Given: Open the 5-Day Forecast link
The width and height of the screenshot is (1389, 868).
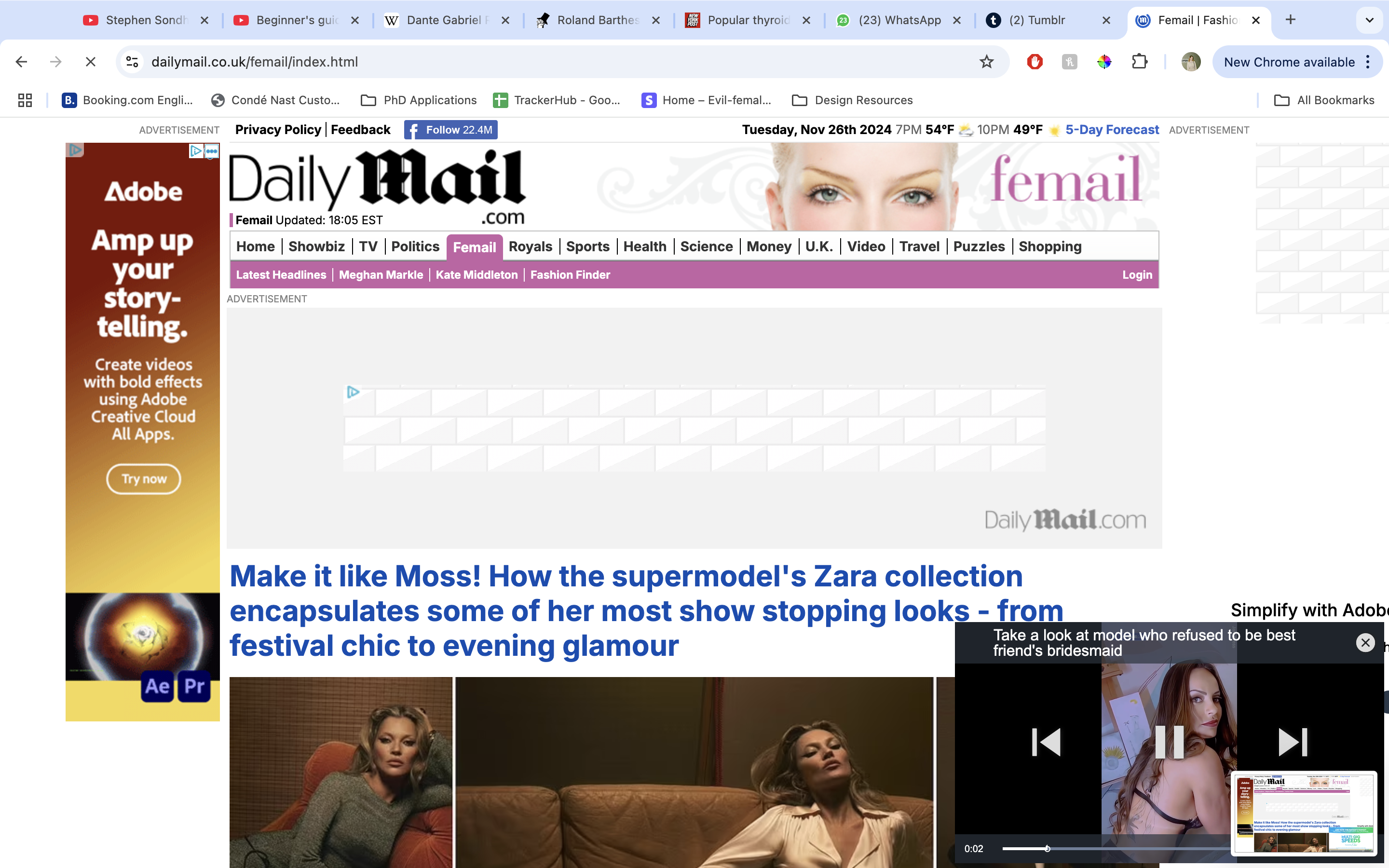Looking at the screenshot, I should click(x=1112, y=130).
